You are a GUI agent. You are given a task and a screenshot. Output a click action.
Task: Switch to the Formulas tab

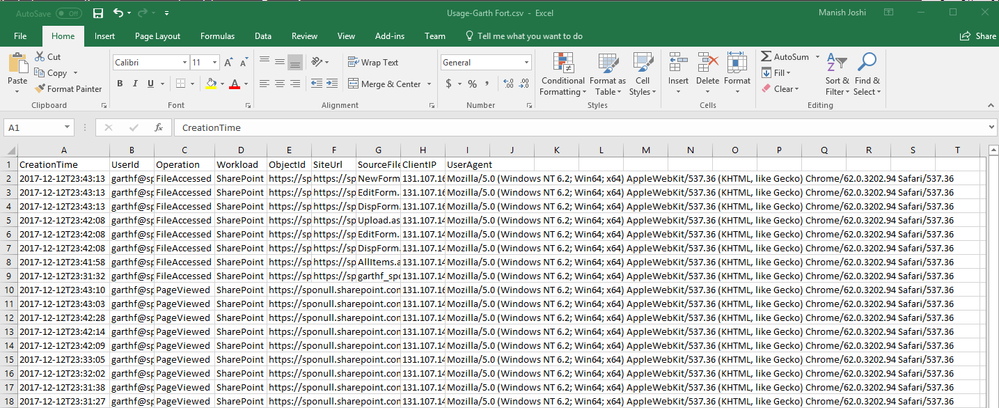tap(216, 36)
